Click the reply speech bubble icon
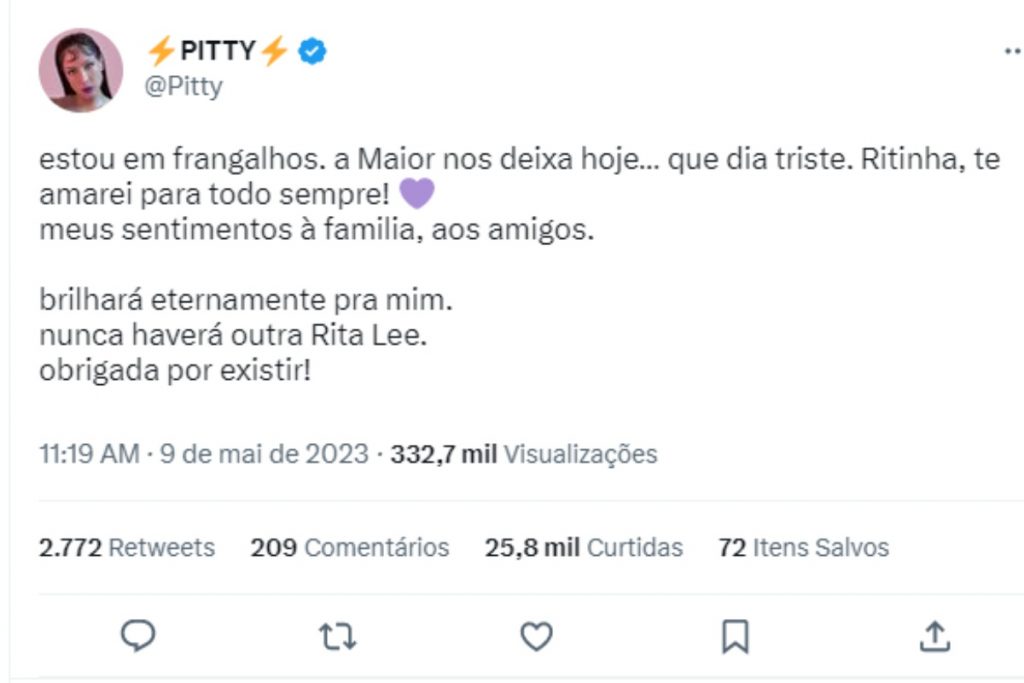Screen dimensions: 1024x683 click(137, 635)
